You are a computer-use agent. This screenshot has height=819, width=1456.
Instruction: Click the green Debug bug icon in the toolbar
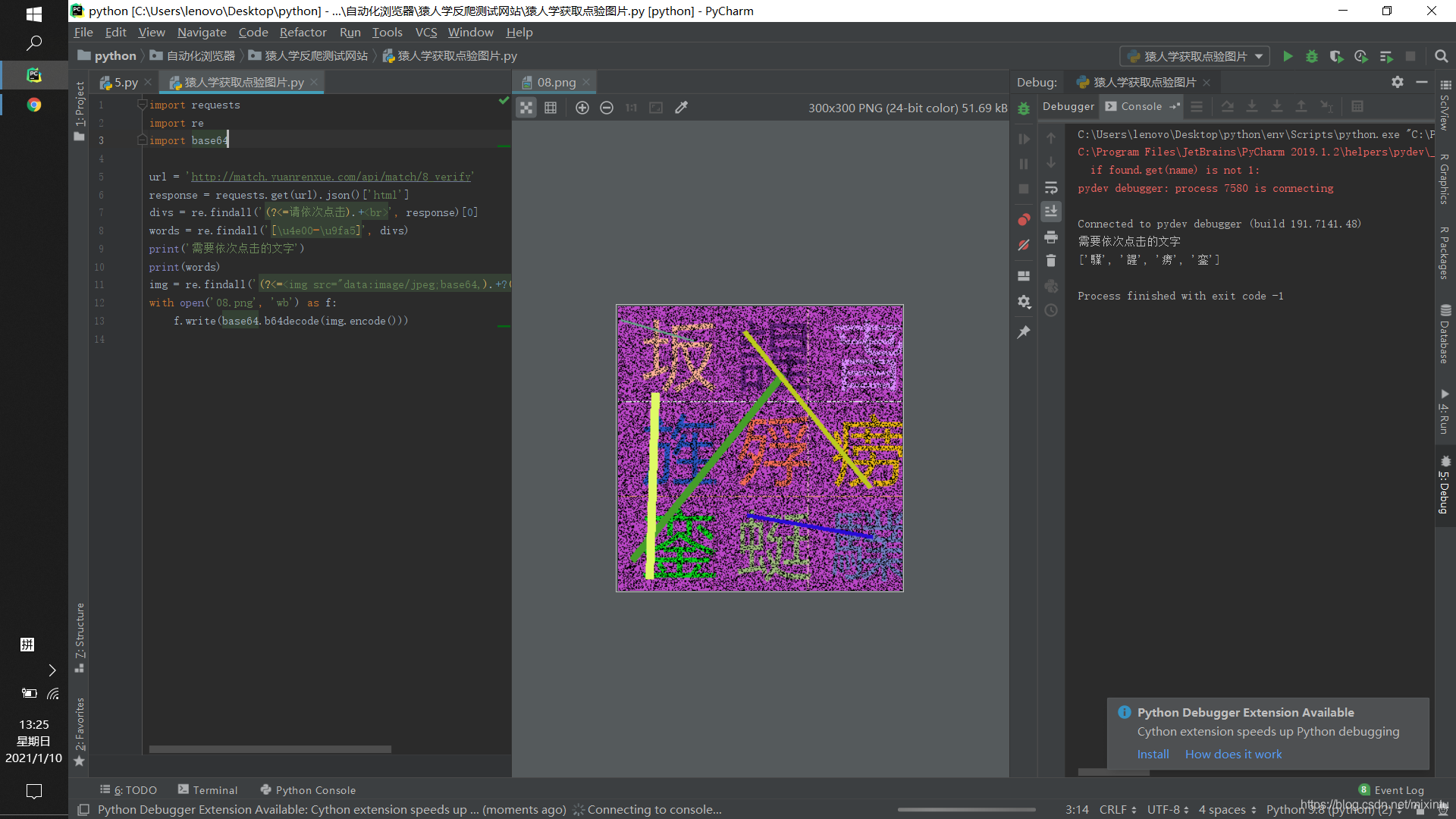(x=1312, y=56)
